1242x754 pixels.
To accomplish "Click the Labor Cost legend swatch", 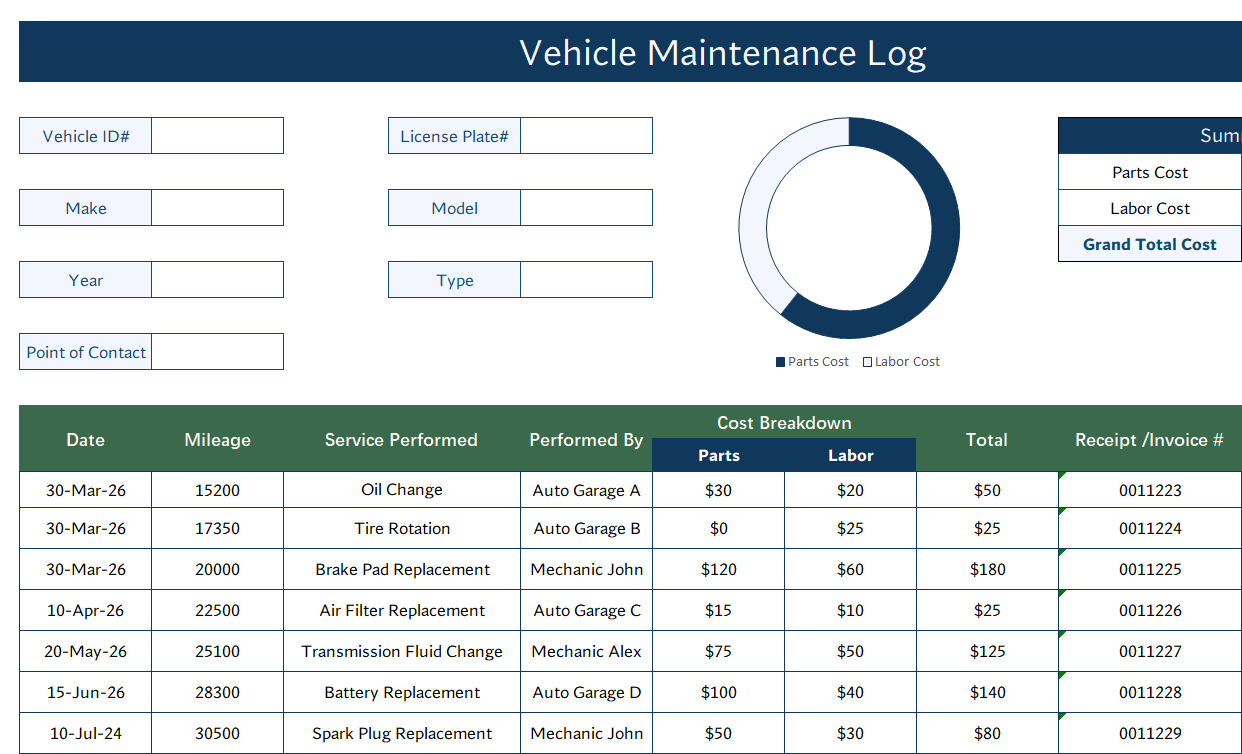I will pos(868,362).
